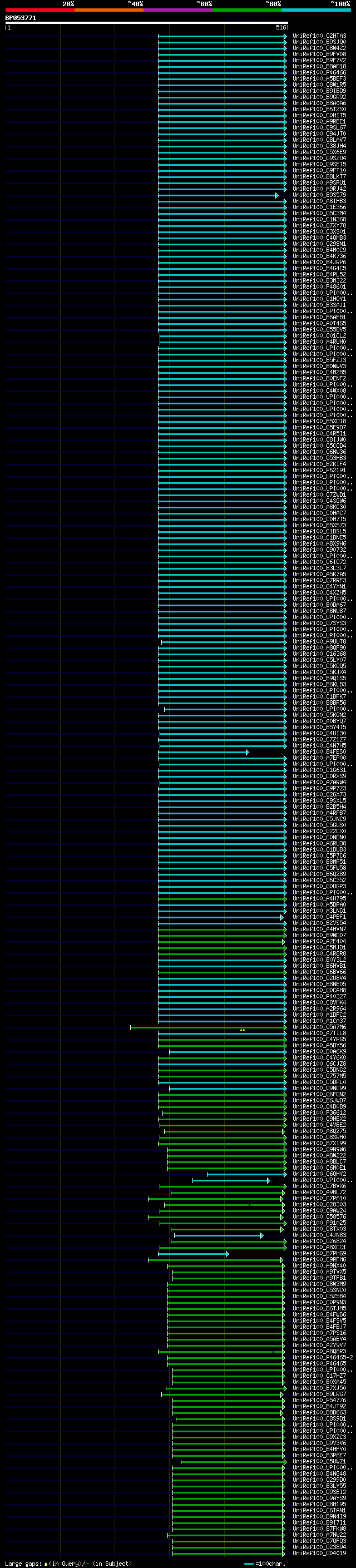Screen dimensions: 356x1568
Task: Select label UniRef100_D0A6K9
Action: coord(319,1052)
